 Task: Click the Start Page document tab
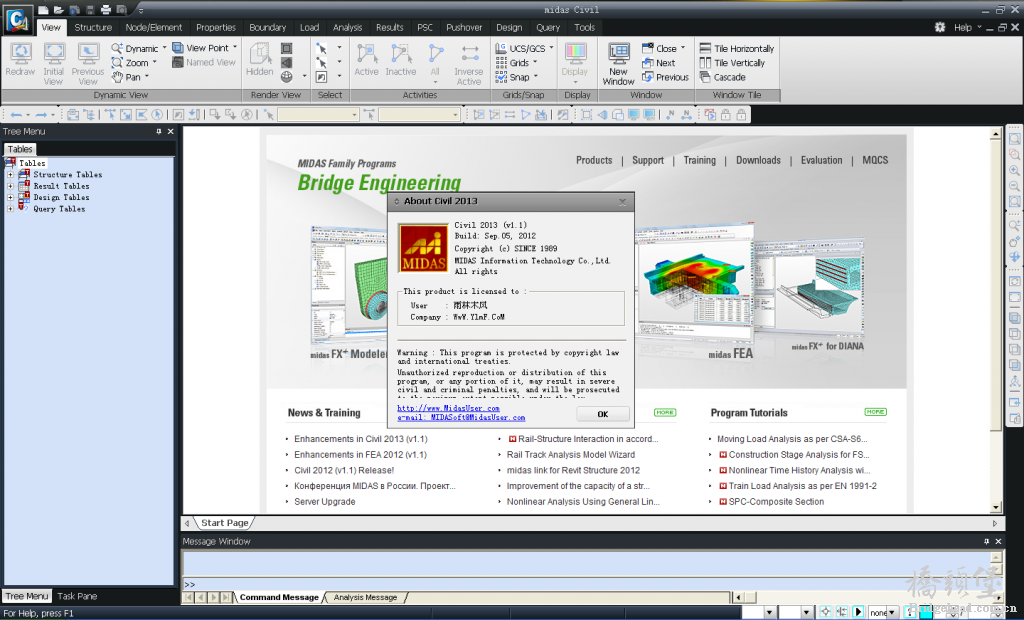224,523
